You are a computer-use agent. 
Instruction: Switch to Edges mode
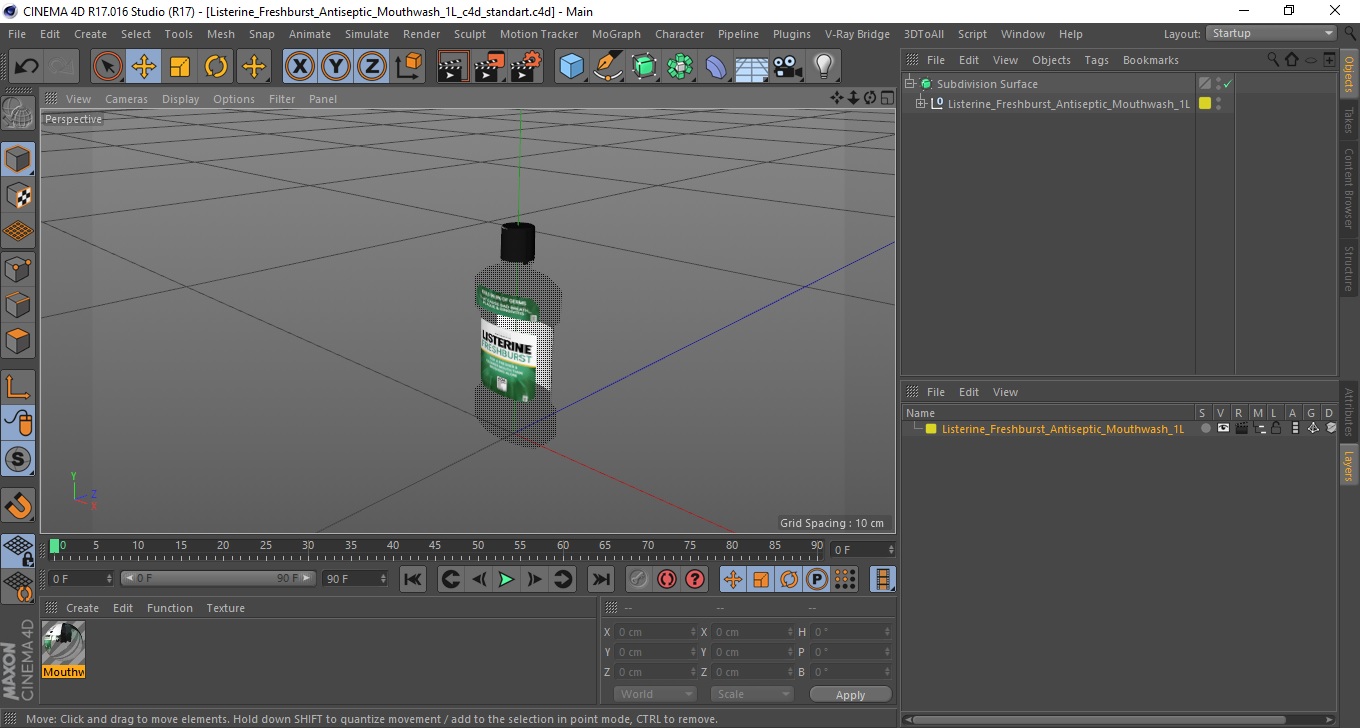[18, 304]
